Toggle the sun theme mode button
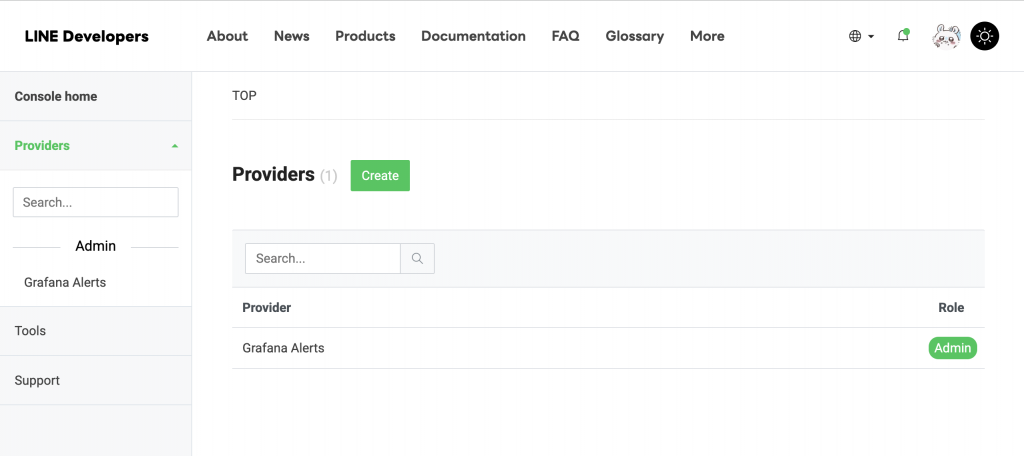The image size is (1024, 456). (x=984, y=37)
